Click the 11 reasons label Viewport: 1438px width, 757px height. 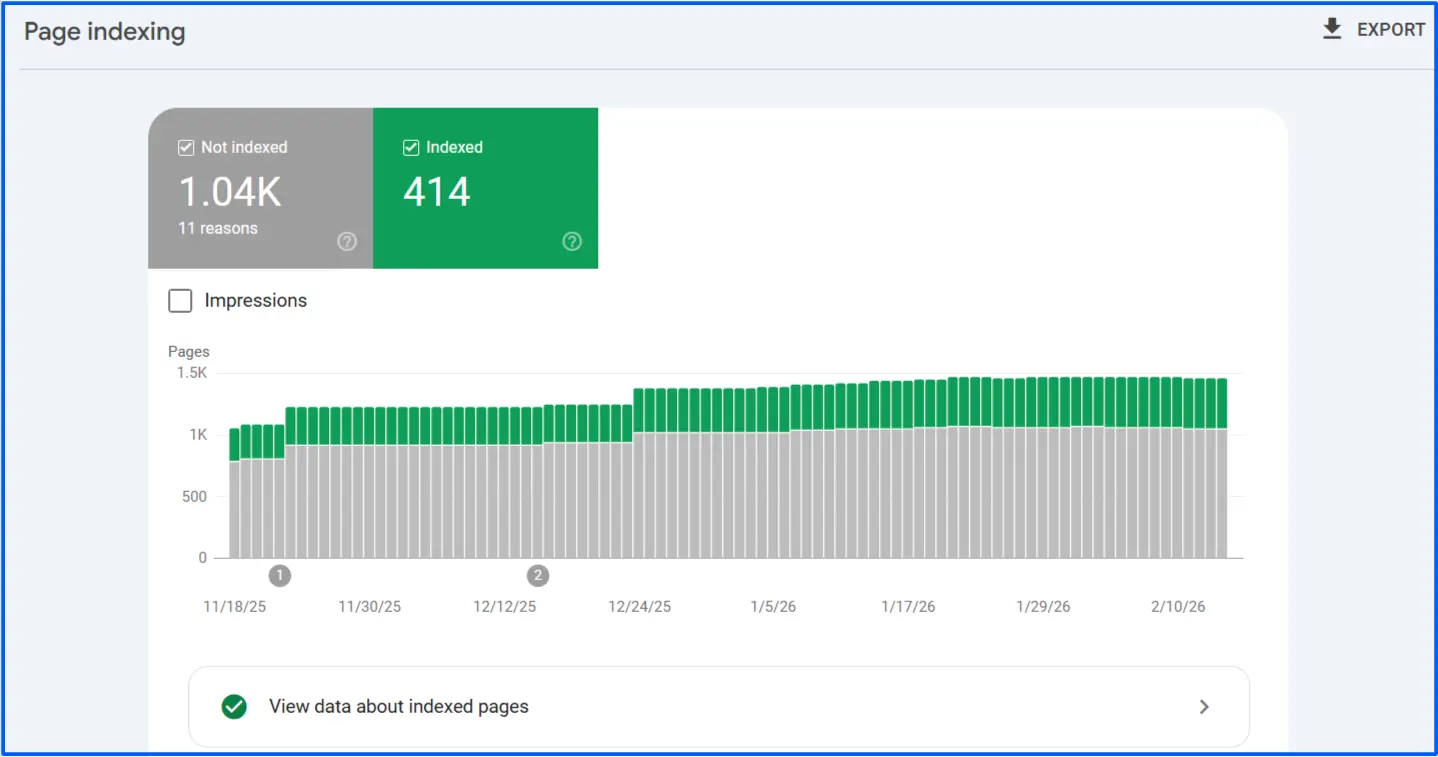point(218,228)
